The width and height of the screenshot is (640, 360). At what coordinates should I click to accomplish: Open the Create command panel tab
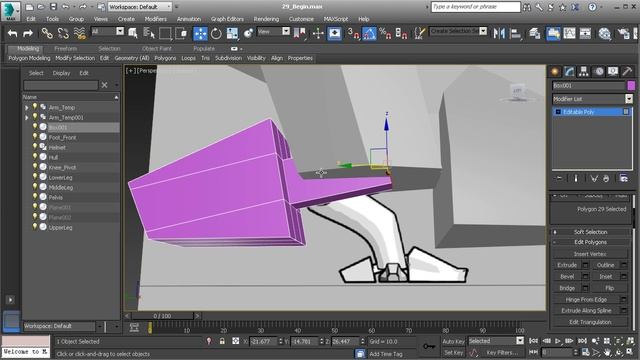pyautogui.click(x=555, y=71)
